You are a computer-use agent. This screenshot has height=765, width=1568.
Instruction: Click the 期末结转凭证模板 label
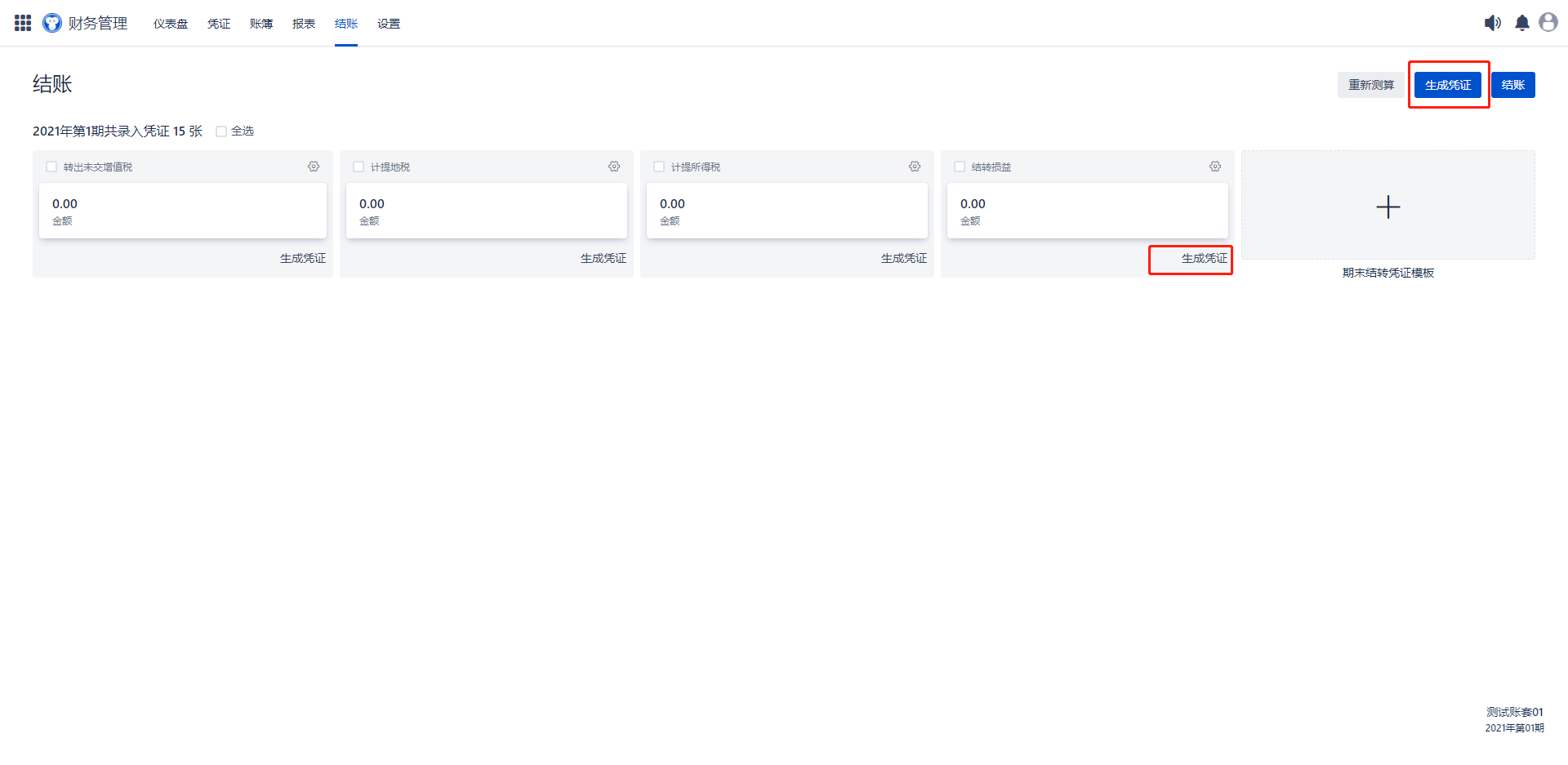pyautogui.click(x=1388, y=273)
